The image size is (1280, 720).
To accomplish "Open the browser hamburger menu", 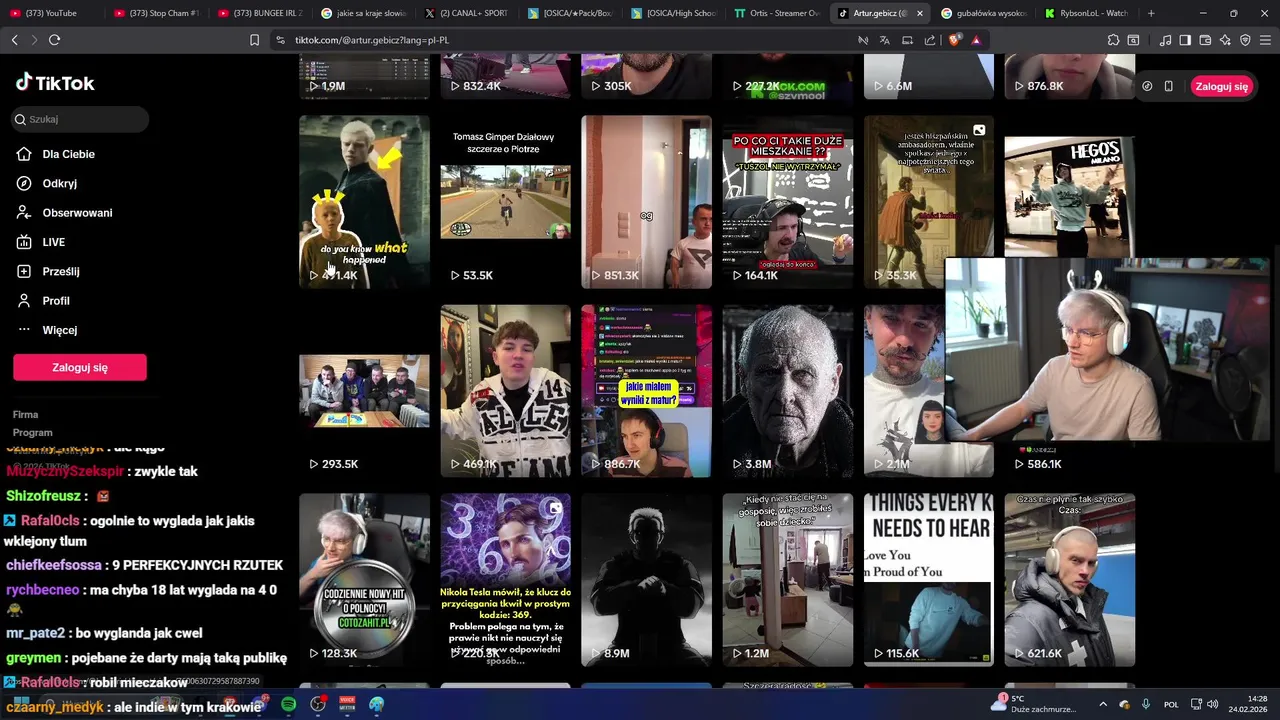I will click(1265, 40).
